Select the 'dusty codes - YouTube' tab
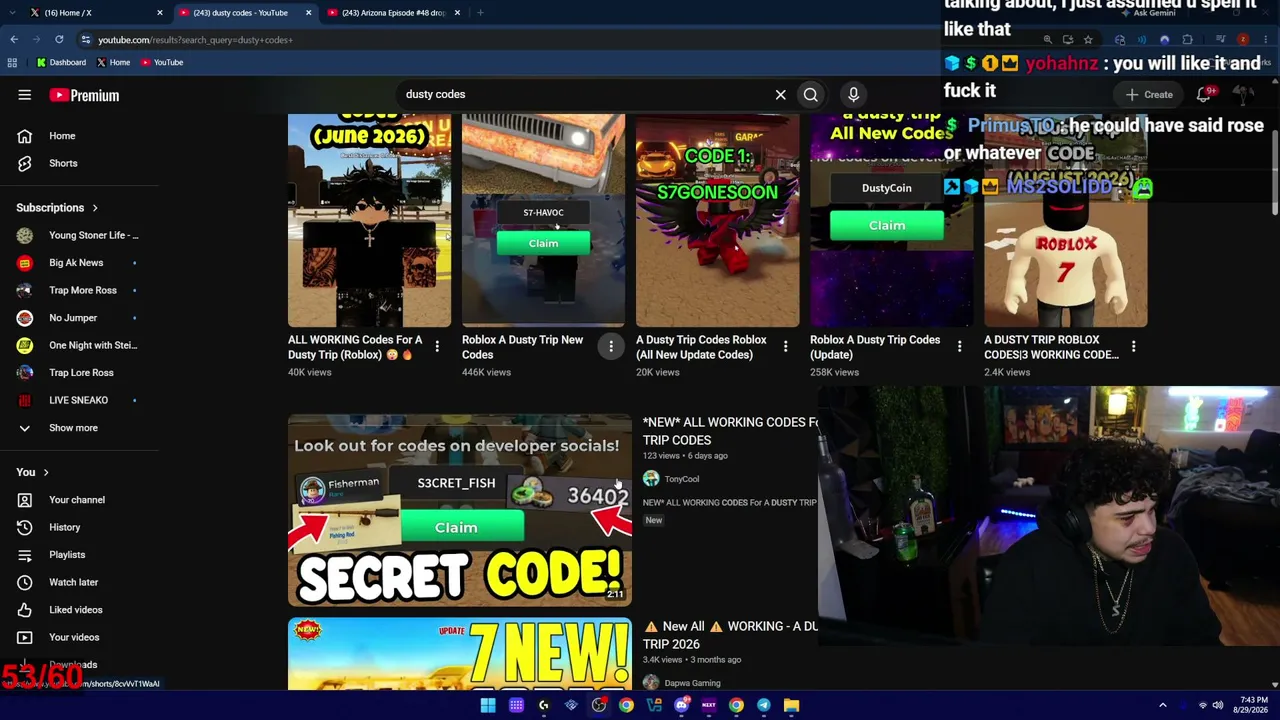 coord(245,13)
